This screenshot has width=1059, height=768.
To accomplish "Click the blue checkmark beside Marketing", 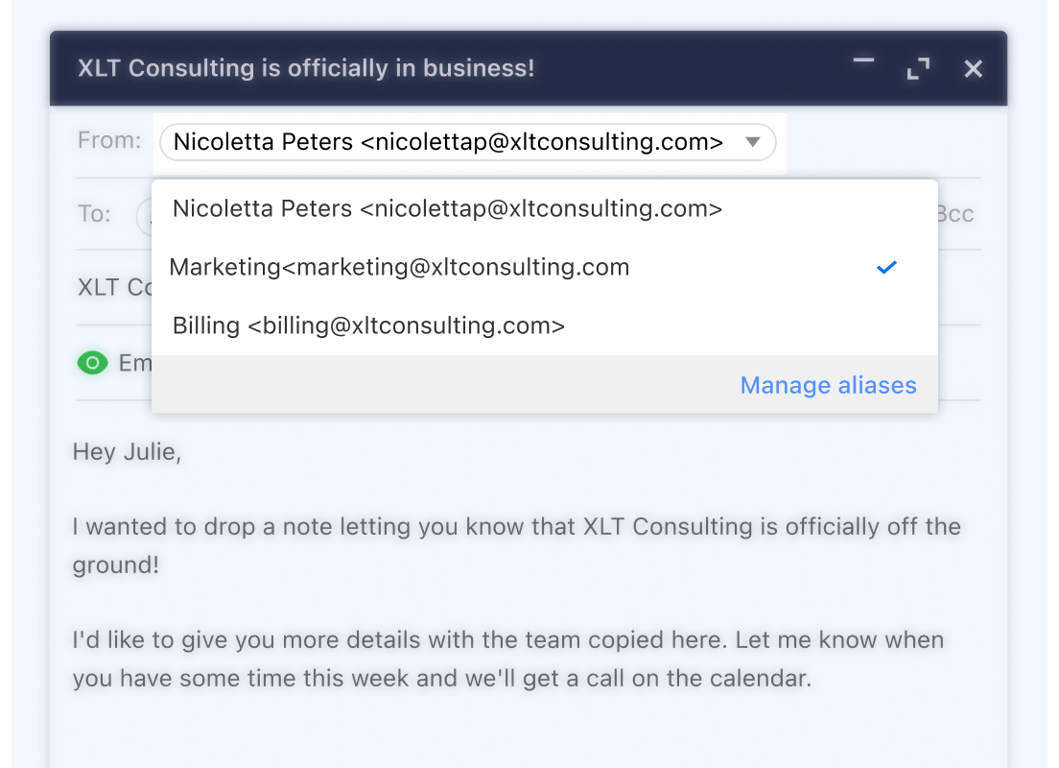I will tap(886, 267).
